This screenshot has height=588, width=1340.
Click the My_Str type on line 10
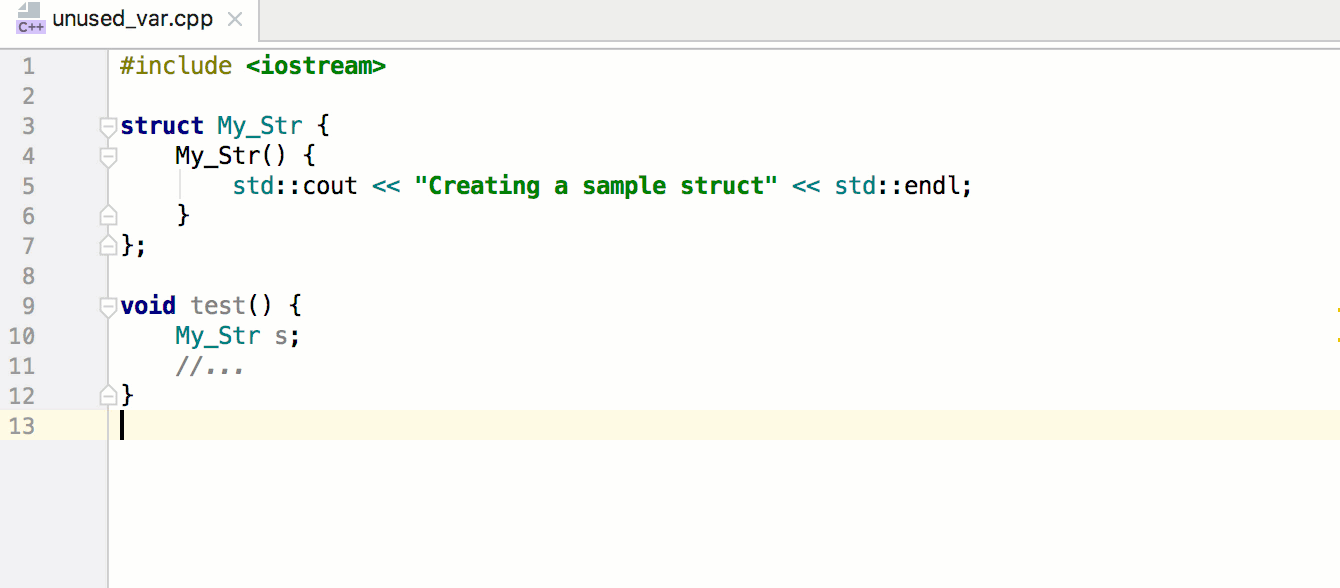[218, 336]
